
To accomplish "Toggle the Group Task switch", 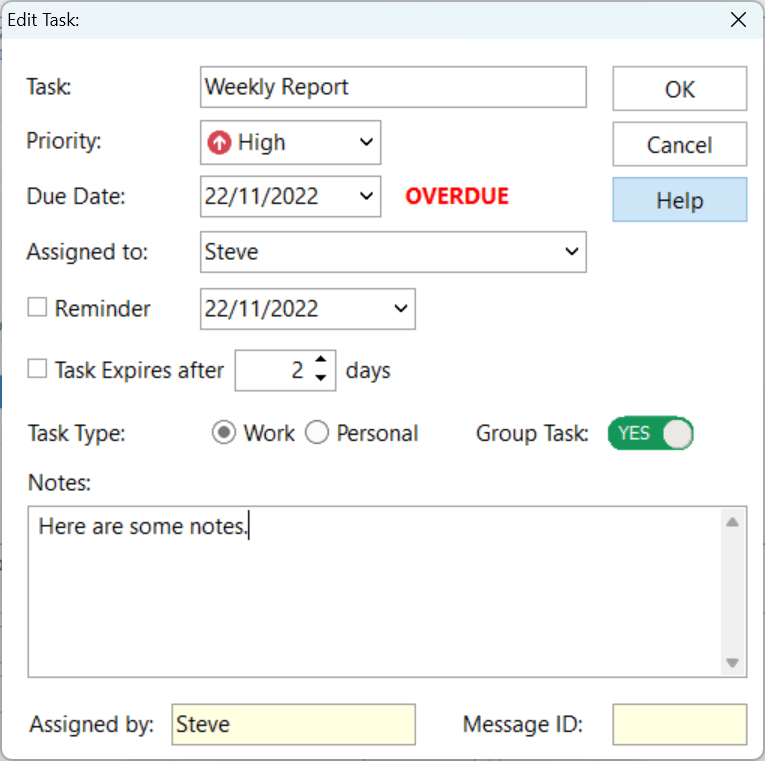I will (x=650, y=433).
